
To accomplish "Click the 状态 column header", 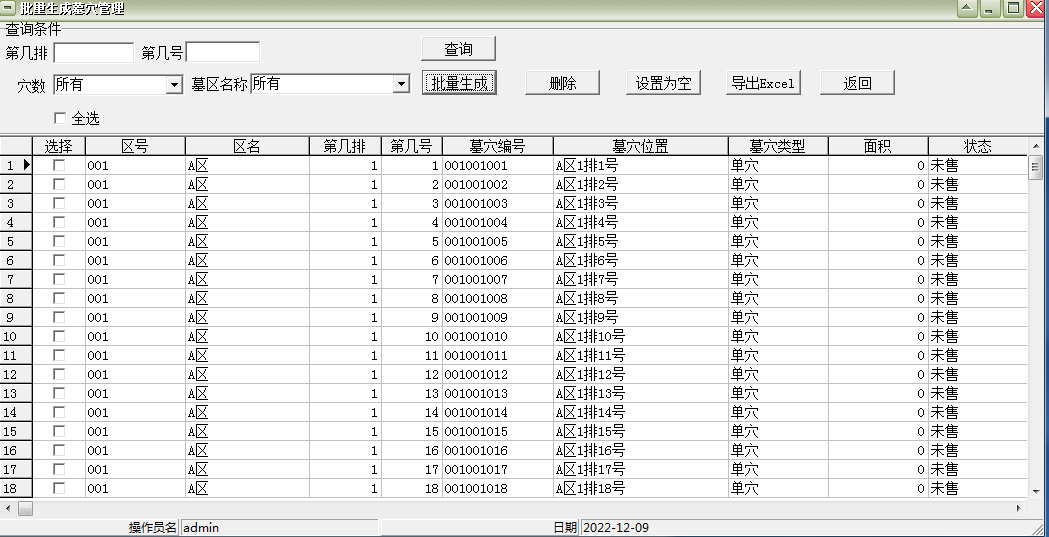I will [x=977, y=146].
